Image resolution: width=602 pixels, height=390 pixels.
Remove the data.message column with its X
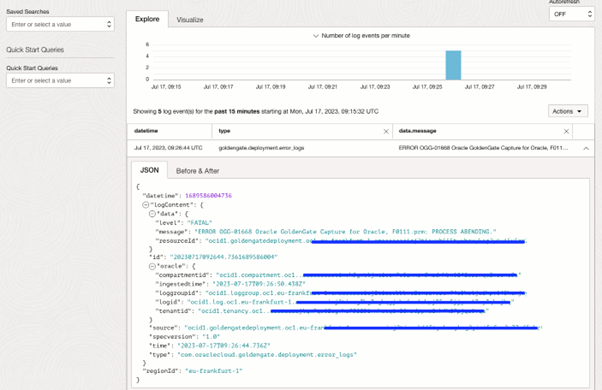coord(566,131)
